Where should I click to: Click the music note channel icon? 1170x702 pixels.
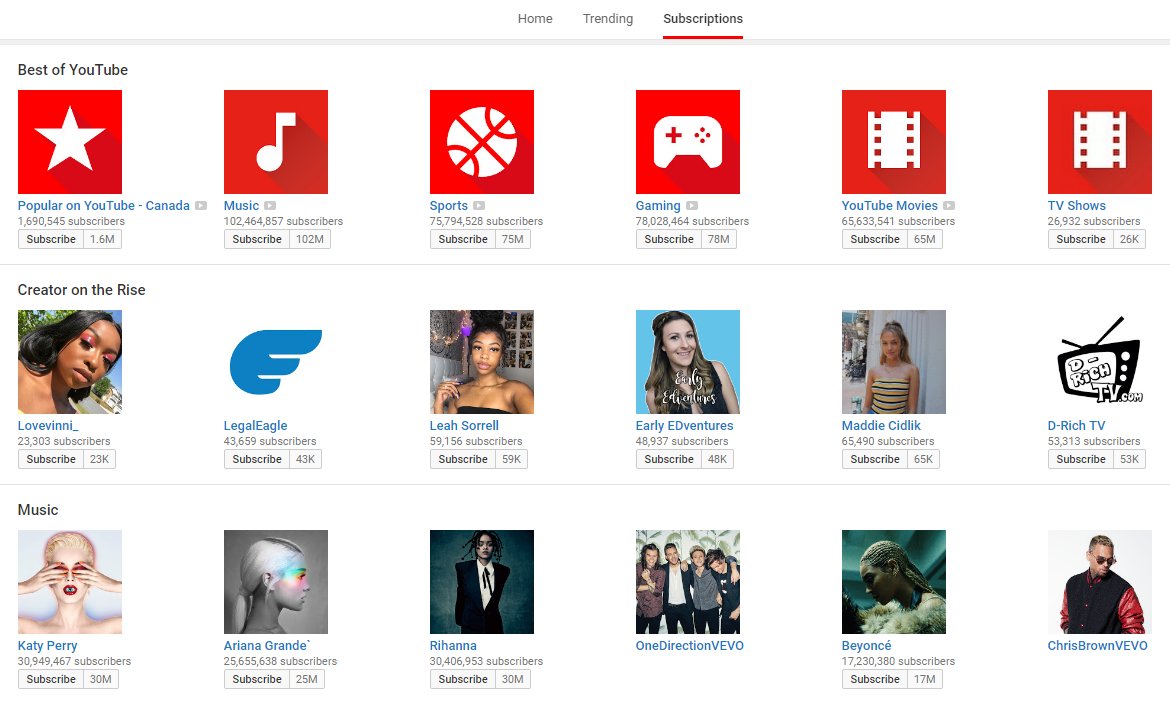276,142
